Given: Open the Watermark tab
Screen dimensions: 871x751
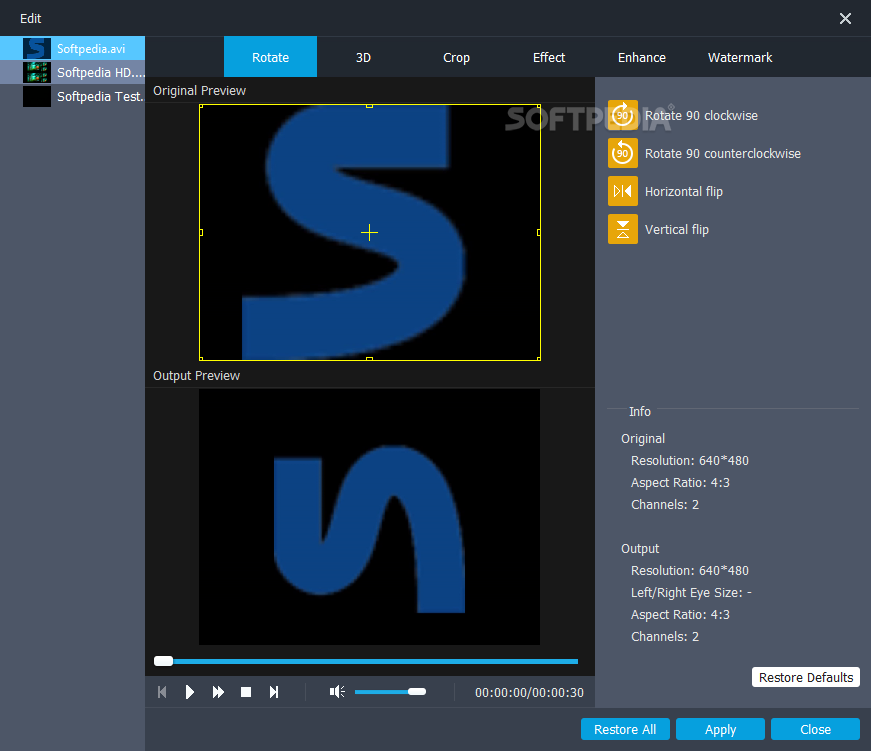Looking at the screenshot, I should point(740,57).
